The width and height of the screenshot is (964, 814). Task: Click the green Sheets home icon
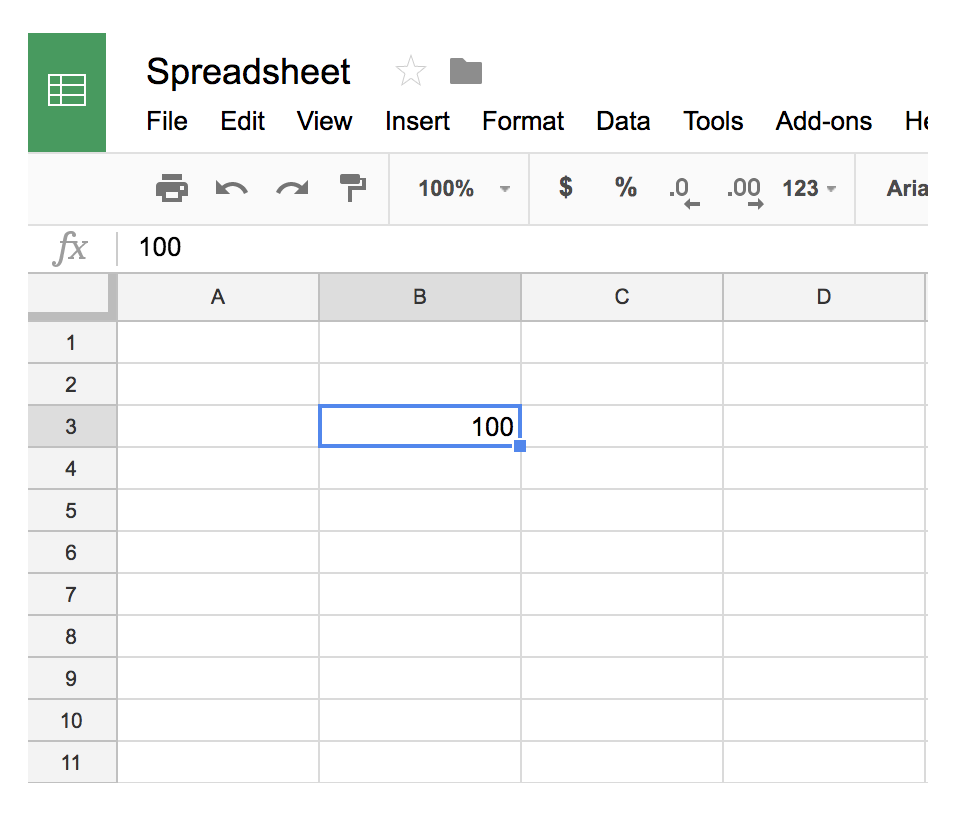67,92
